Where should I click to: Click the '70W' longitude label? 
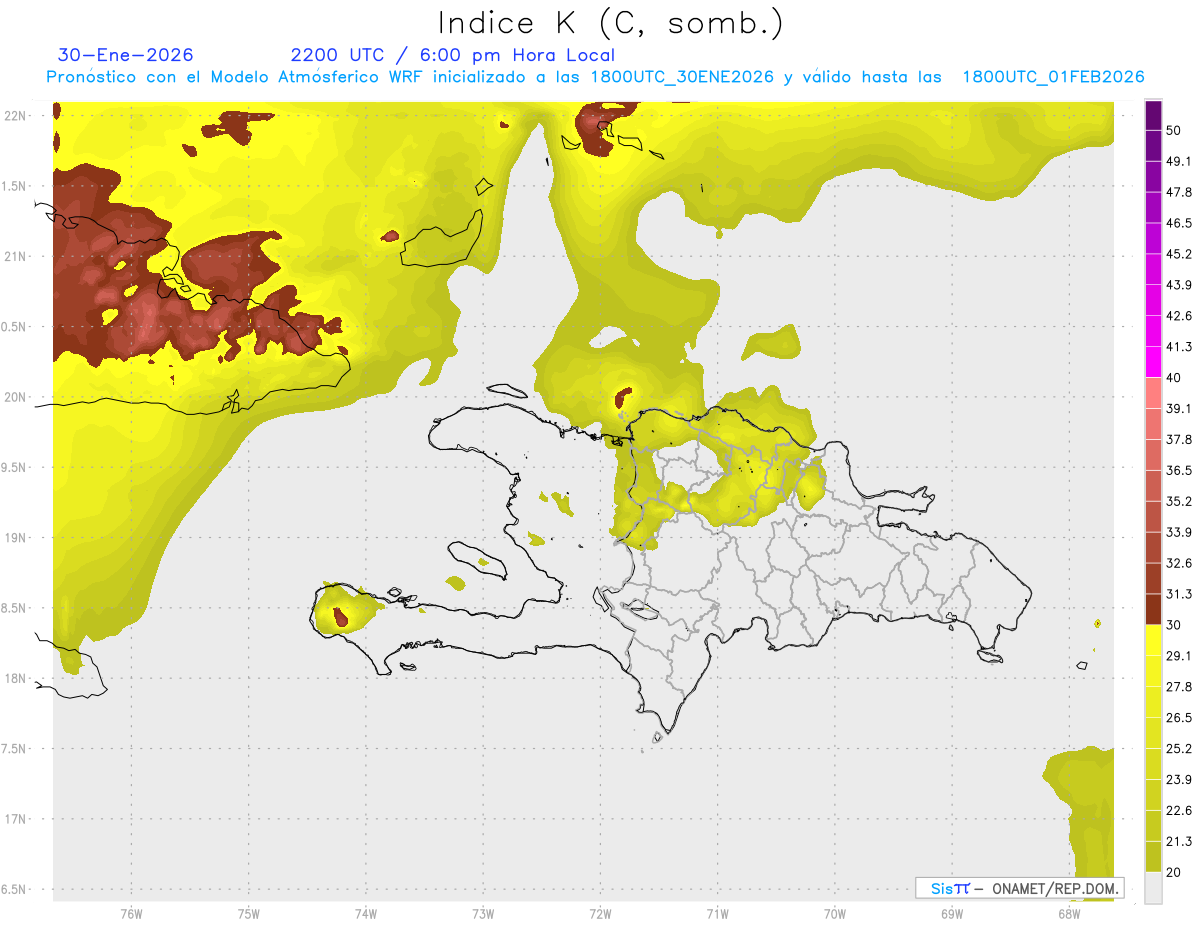tap(835, 913)
